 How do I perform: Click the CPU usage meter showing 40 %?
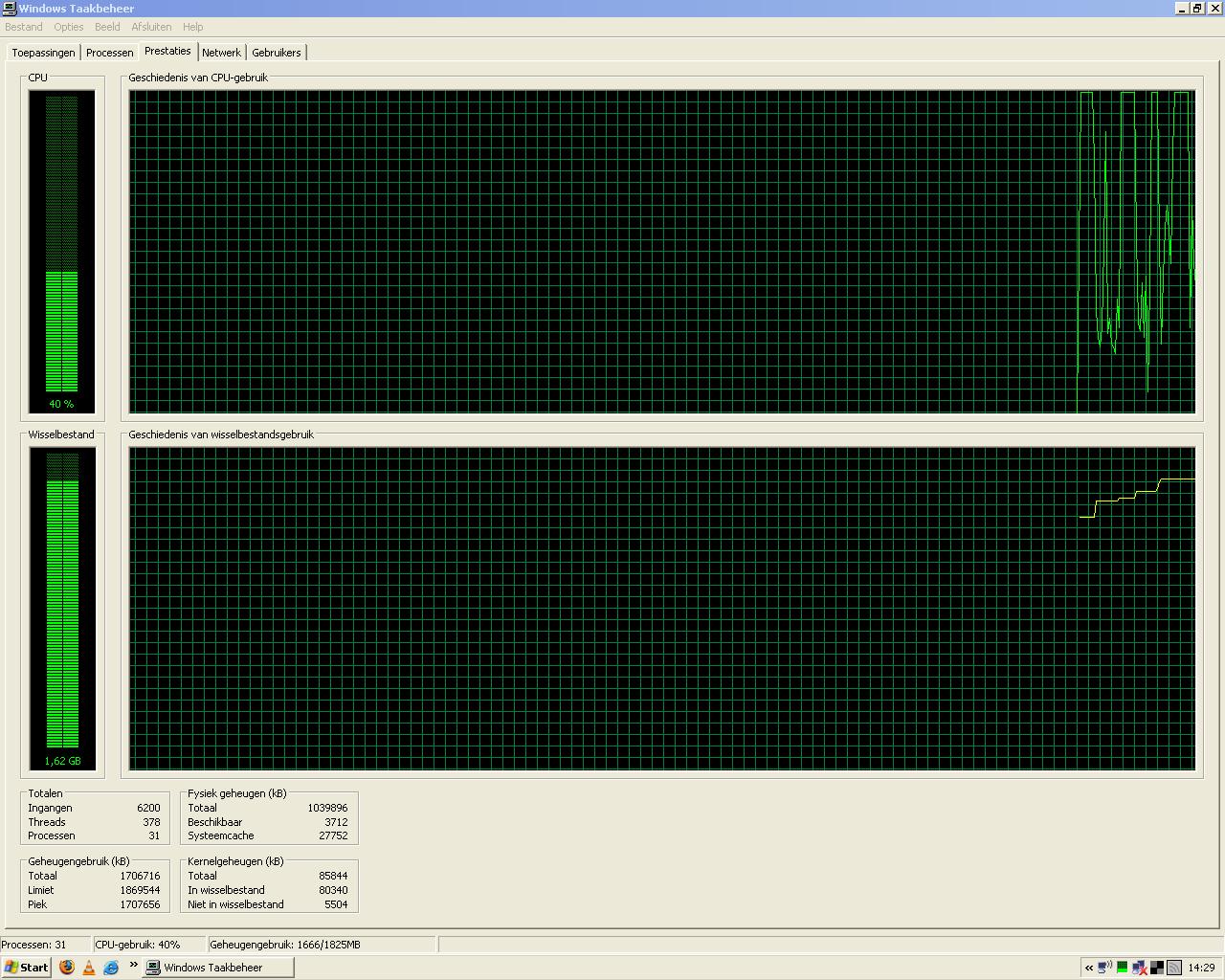[x=62, y=252]
